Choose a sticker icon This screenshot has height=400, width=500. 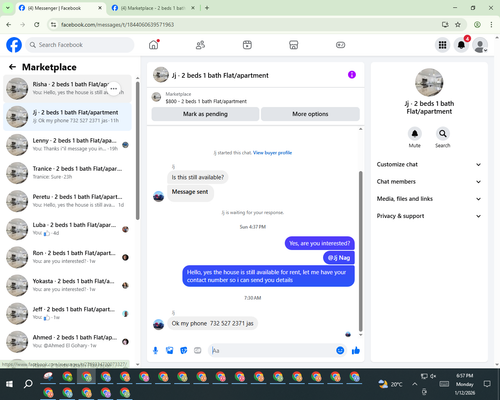point(184,350)
